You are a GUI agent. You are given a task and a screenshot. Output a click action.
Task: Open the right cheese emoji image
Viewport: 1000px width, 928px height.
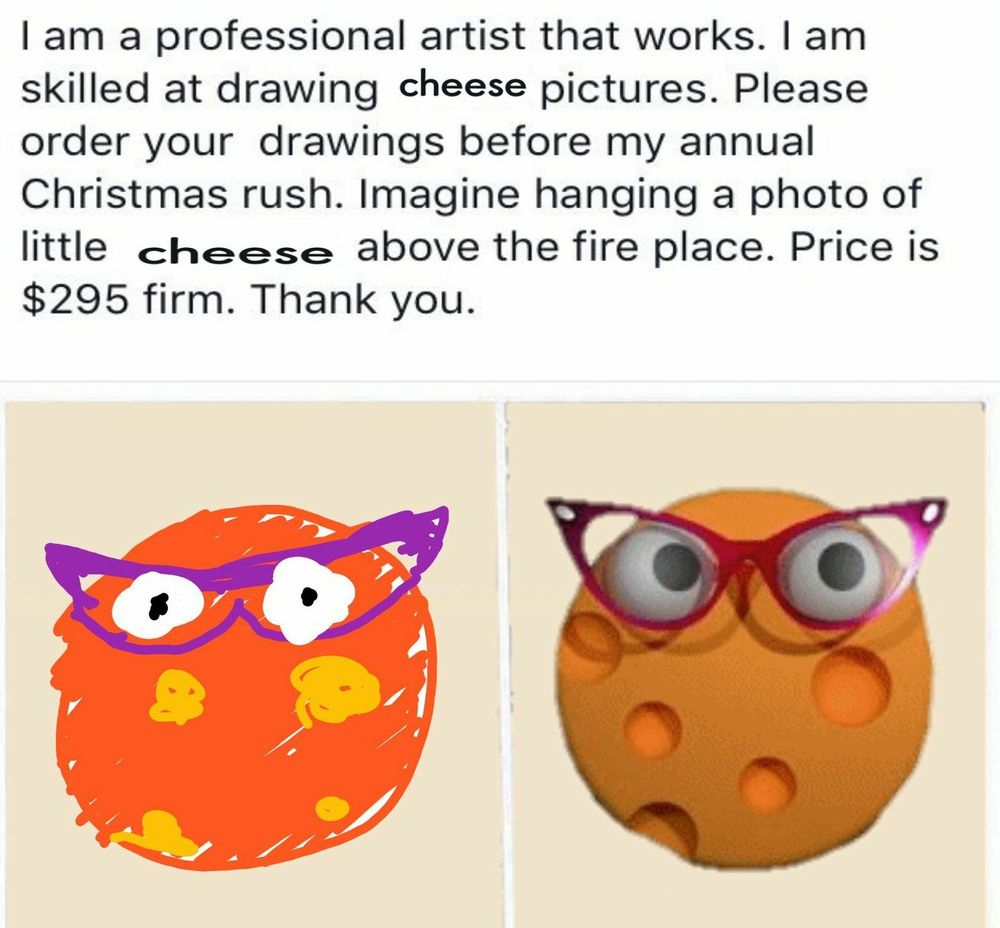point(745,663)
